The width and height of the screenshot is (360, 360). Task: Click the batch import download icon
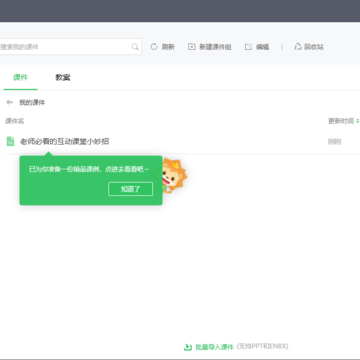click(x=188, y=347)
